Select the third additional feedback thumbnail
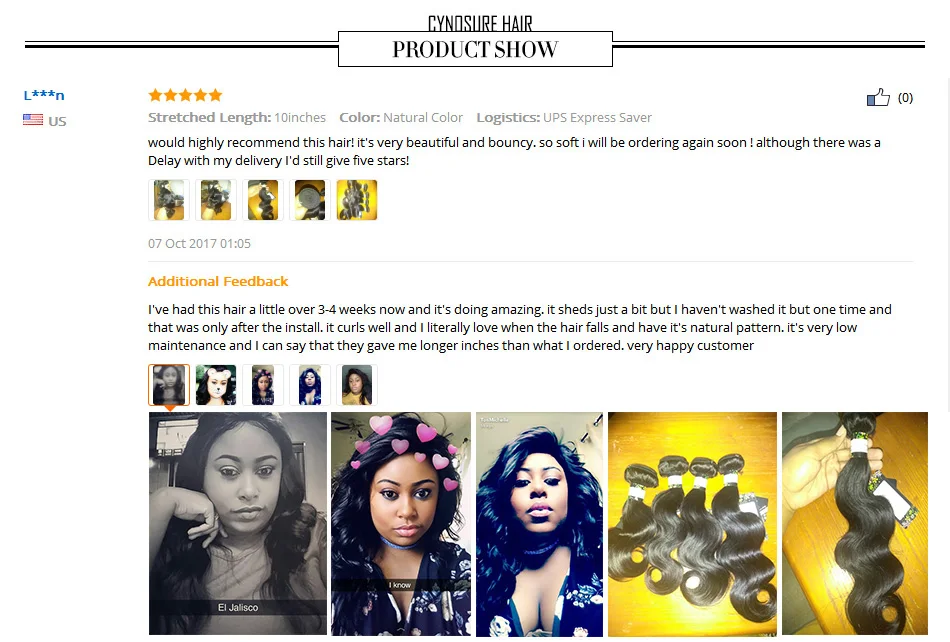Screen dimensions: 950x642 pyautogui.click(x=263, y=385)
